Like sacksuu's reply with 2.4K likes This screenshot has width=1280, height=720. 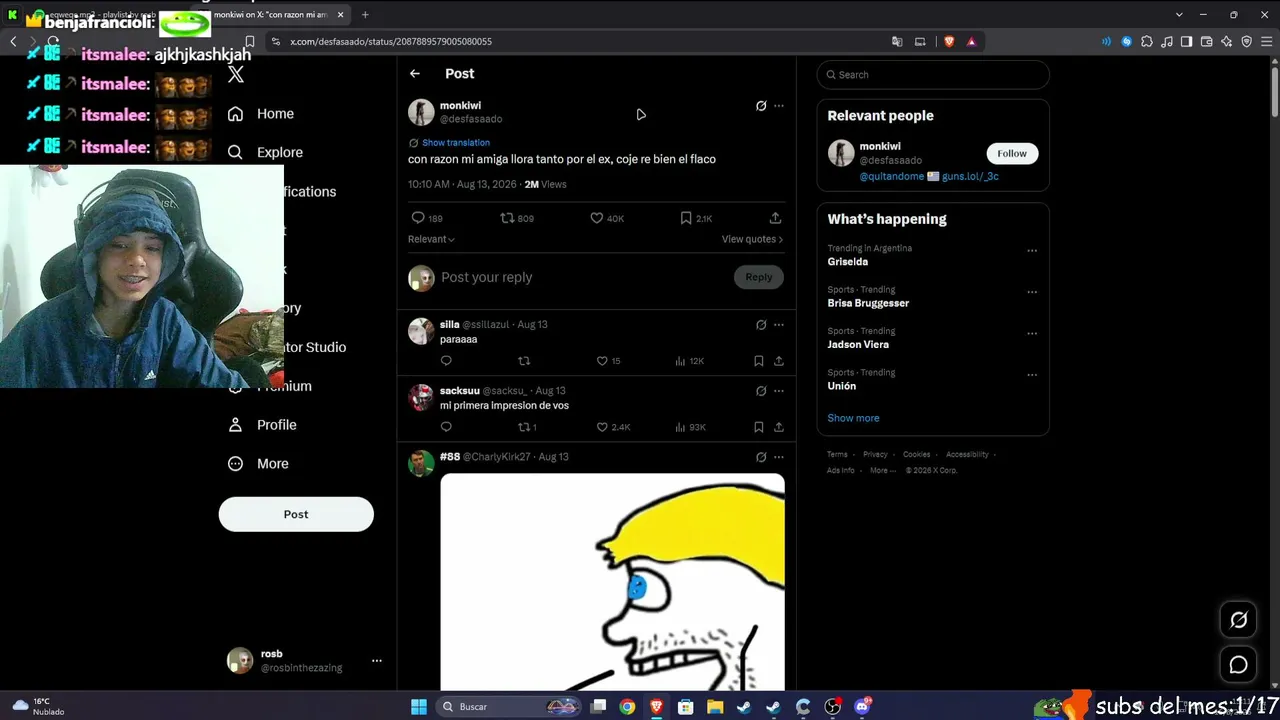click(613, 427)
